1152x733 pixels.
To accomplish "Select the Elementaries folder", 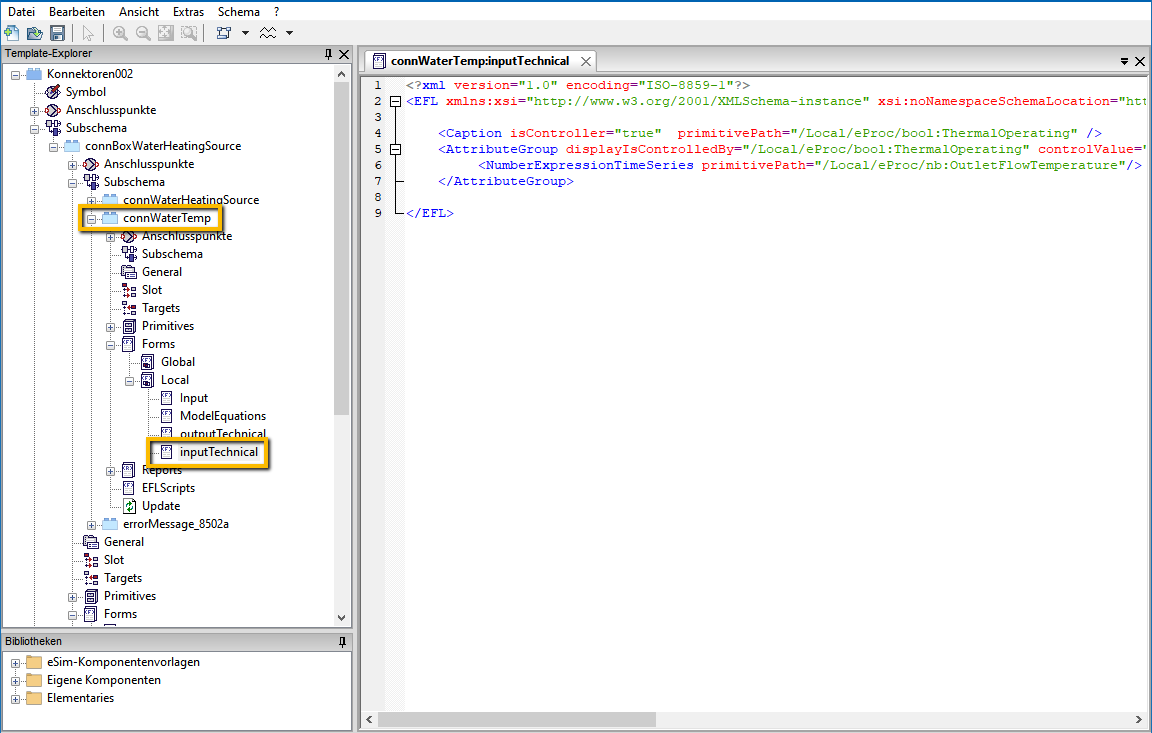I will 81,698.
